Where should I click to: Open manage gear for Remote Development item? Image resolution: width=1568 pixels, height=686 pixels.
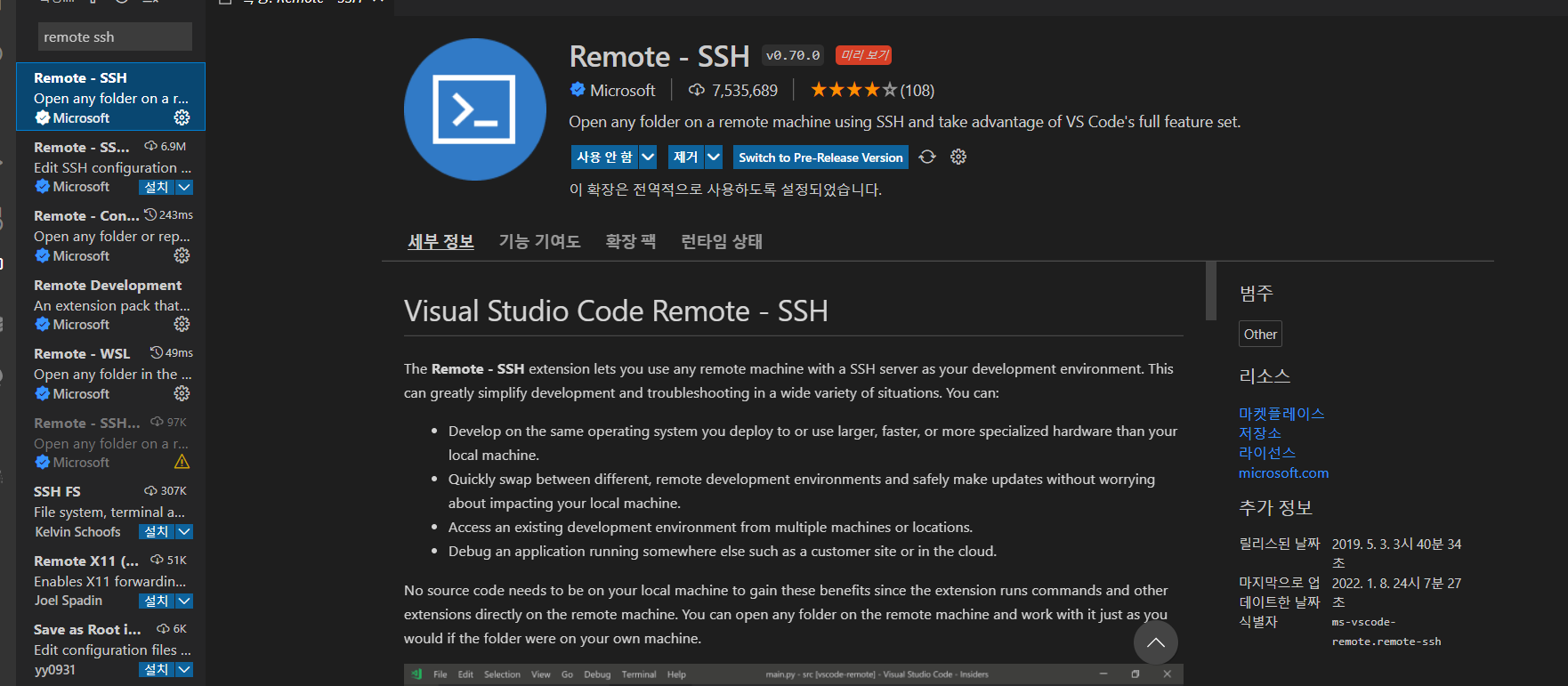coord(182,324)
